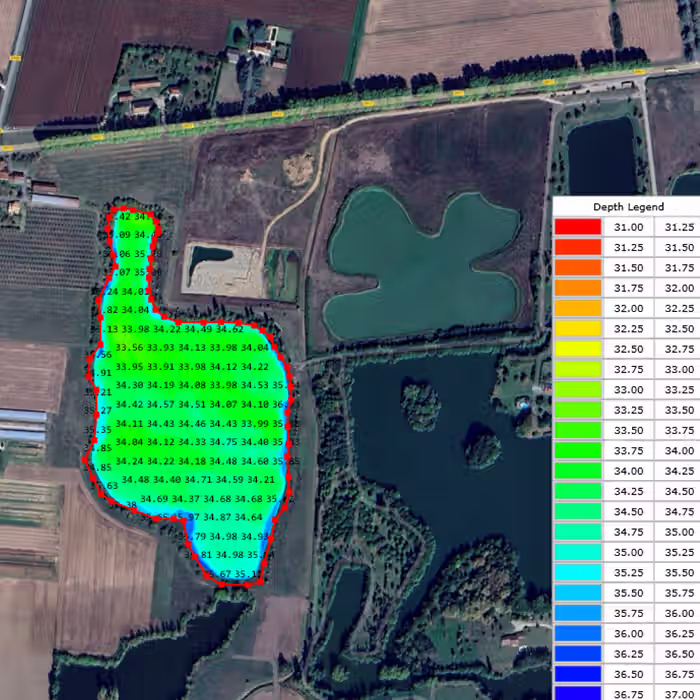This screenshot has width=700, height=700.
Task: Select the swatch for 33.00–33.25 depth
Action: click(x=578, y=389)
